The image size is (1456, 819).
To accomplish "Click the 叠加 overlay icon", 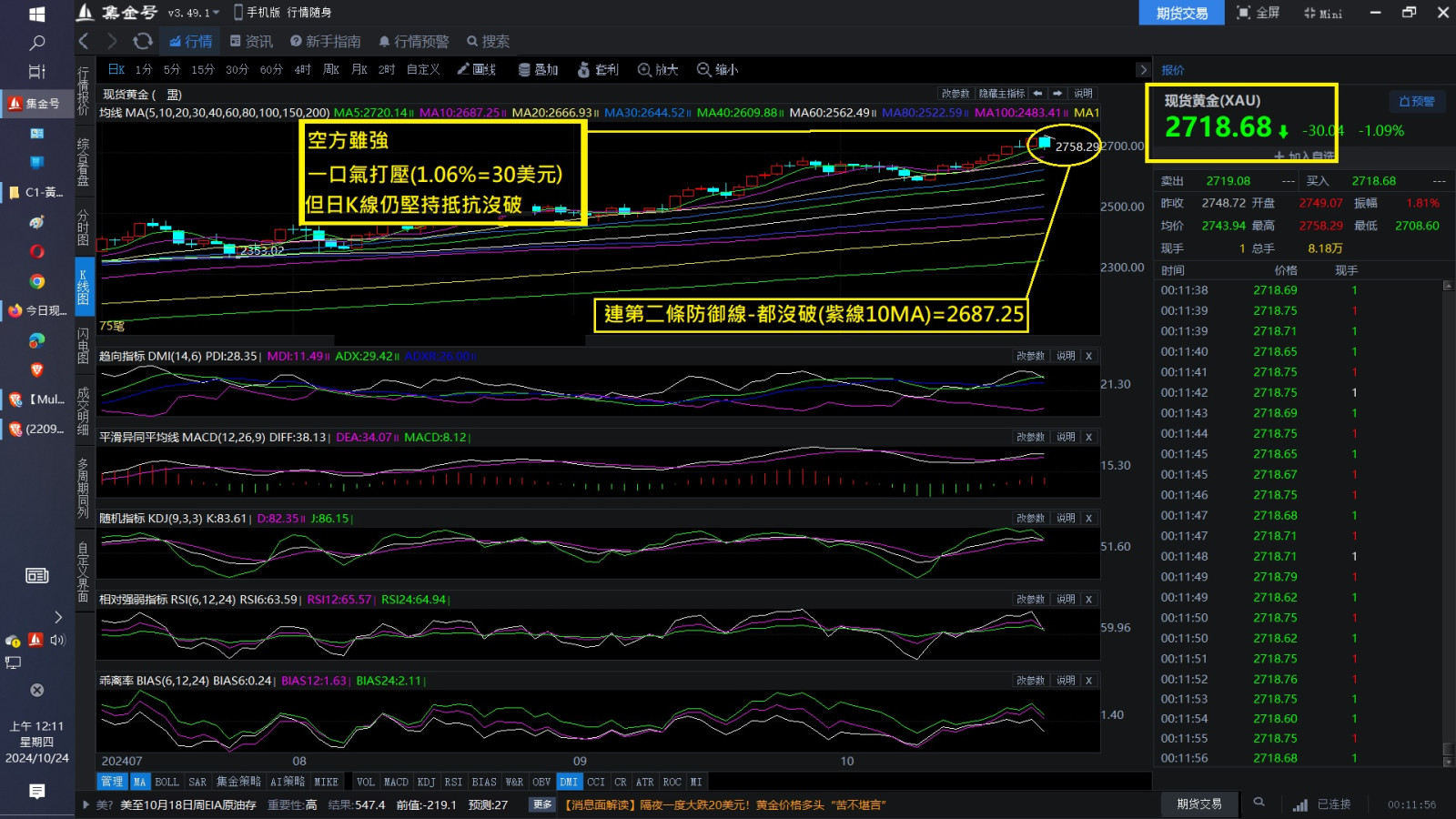I will click(x=538, y=69).
